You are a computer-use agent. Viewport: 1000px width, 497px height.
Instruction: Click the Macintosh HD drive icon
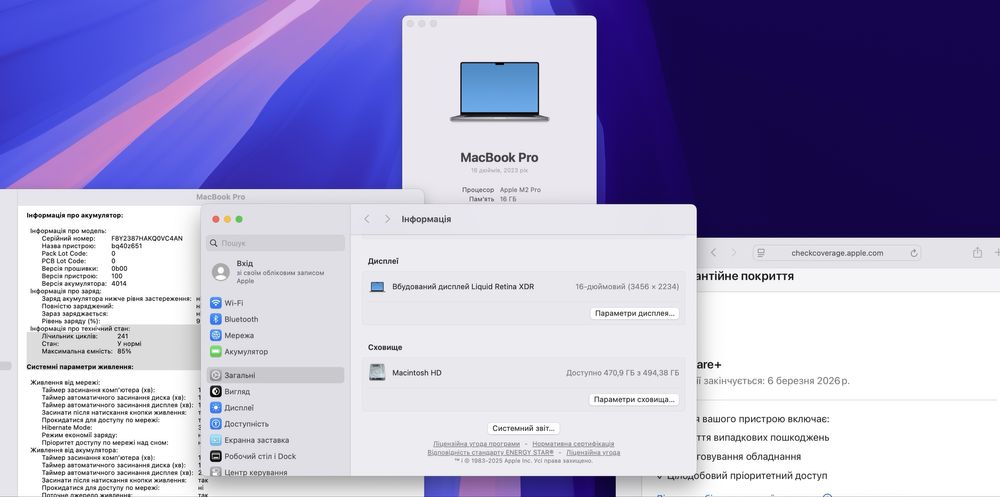coord(377,373)
